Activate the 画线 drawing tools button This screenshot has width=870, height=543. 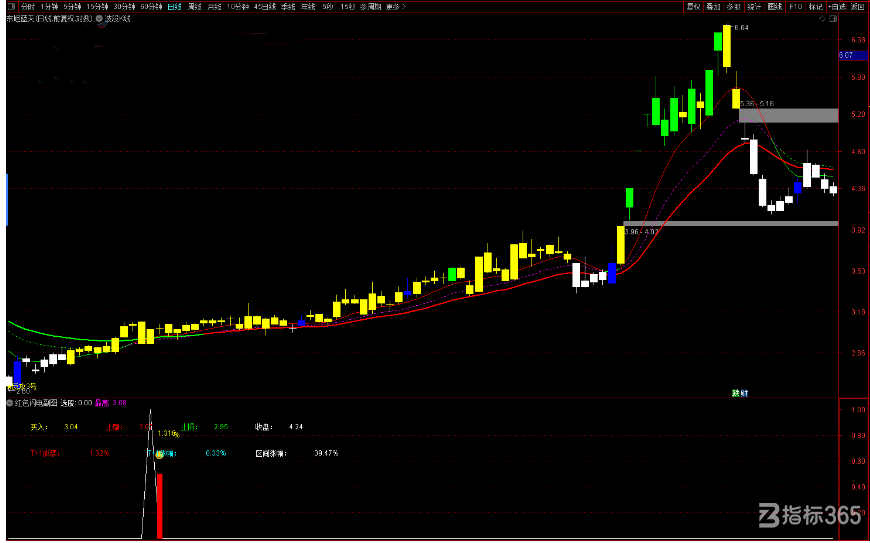[774, 7]
